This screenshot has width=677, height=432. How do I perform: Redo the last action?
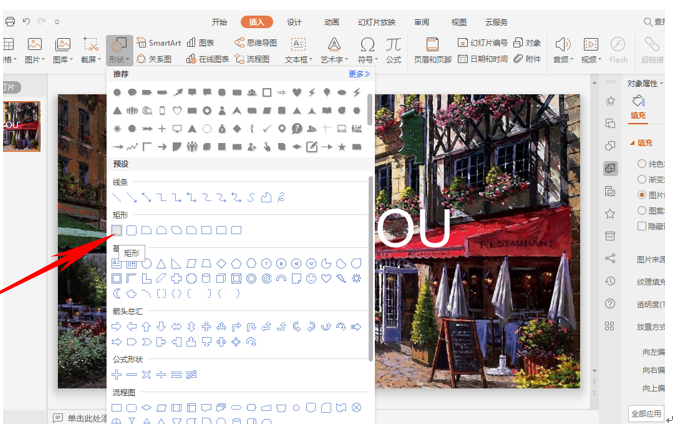(42, 21)
